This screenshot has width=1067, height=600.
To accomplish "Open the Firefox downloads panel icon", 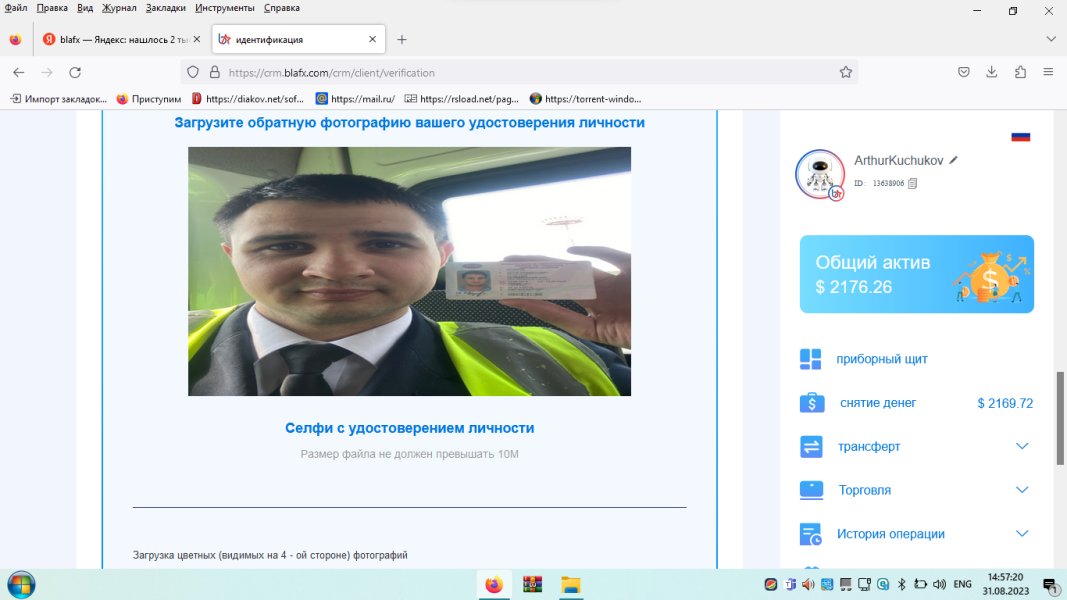I will [992, 72].
